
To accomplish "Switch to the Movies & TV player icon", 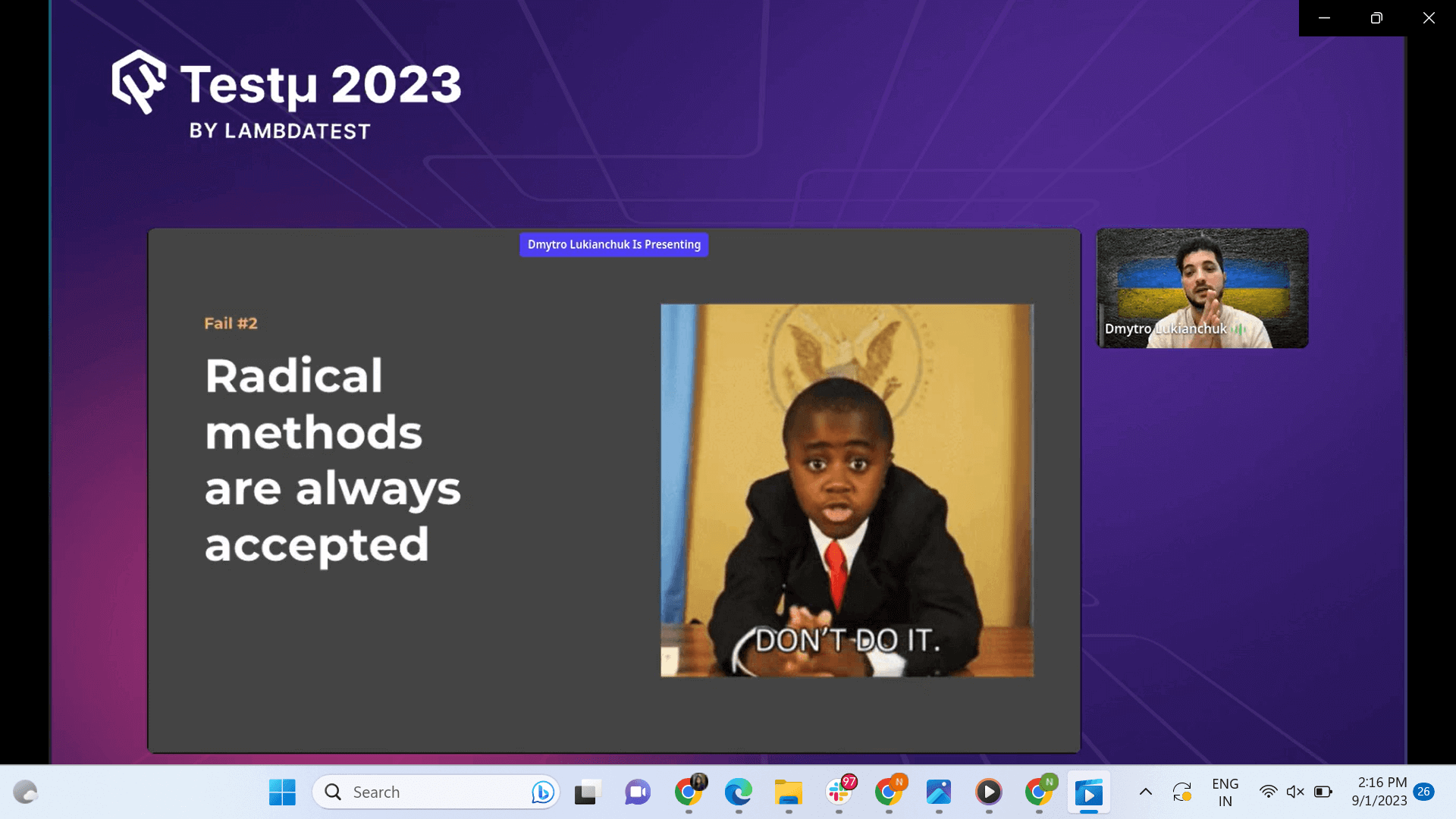I will pyautogui.click(x=1089, y=792).
